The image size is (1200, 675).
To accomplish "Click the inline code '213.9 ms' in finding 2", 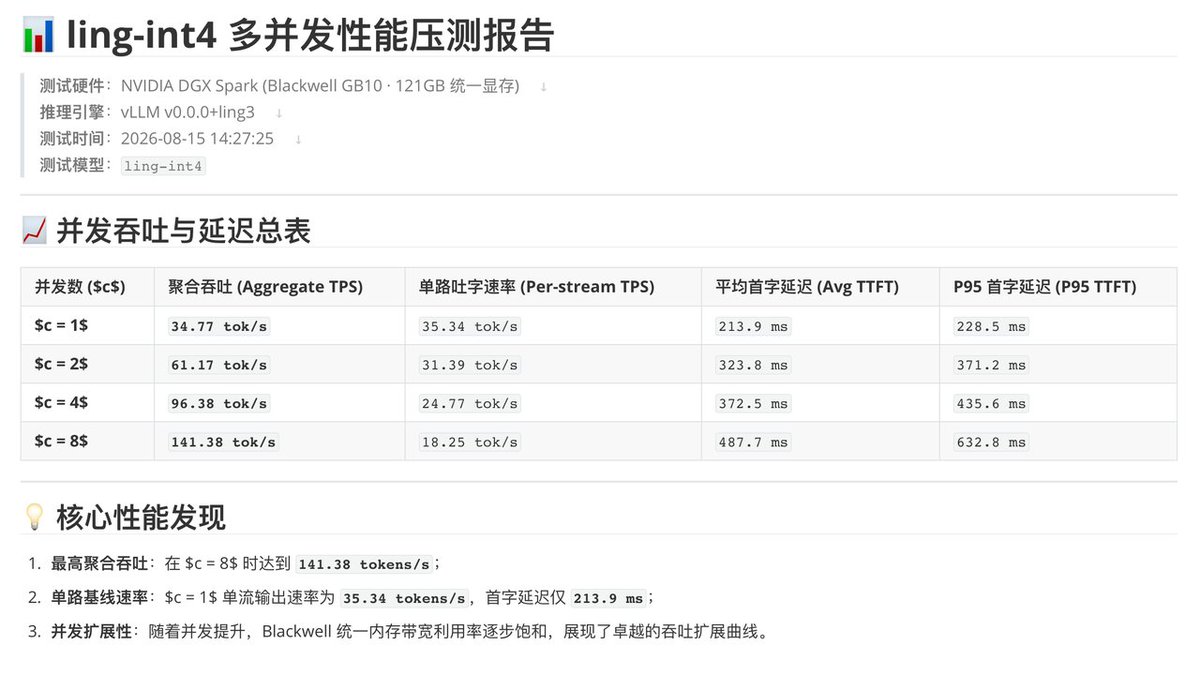I will pyautogui.click(x=609, y=598).
